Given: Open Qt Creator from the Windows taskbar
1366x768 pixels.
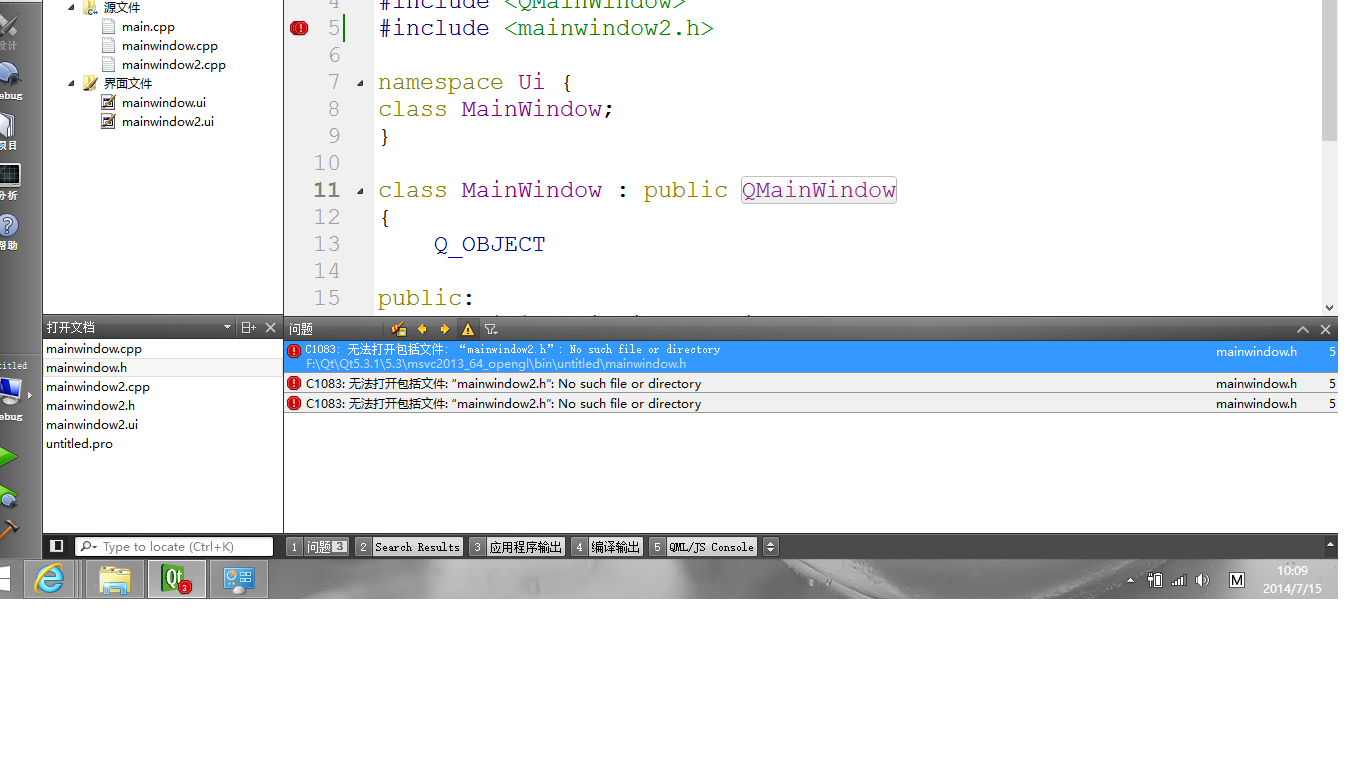Looking at the screenshot, I should click(x=177, y=579).
